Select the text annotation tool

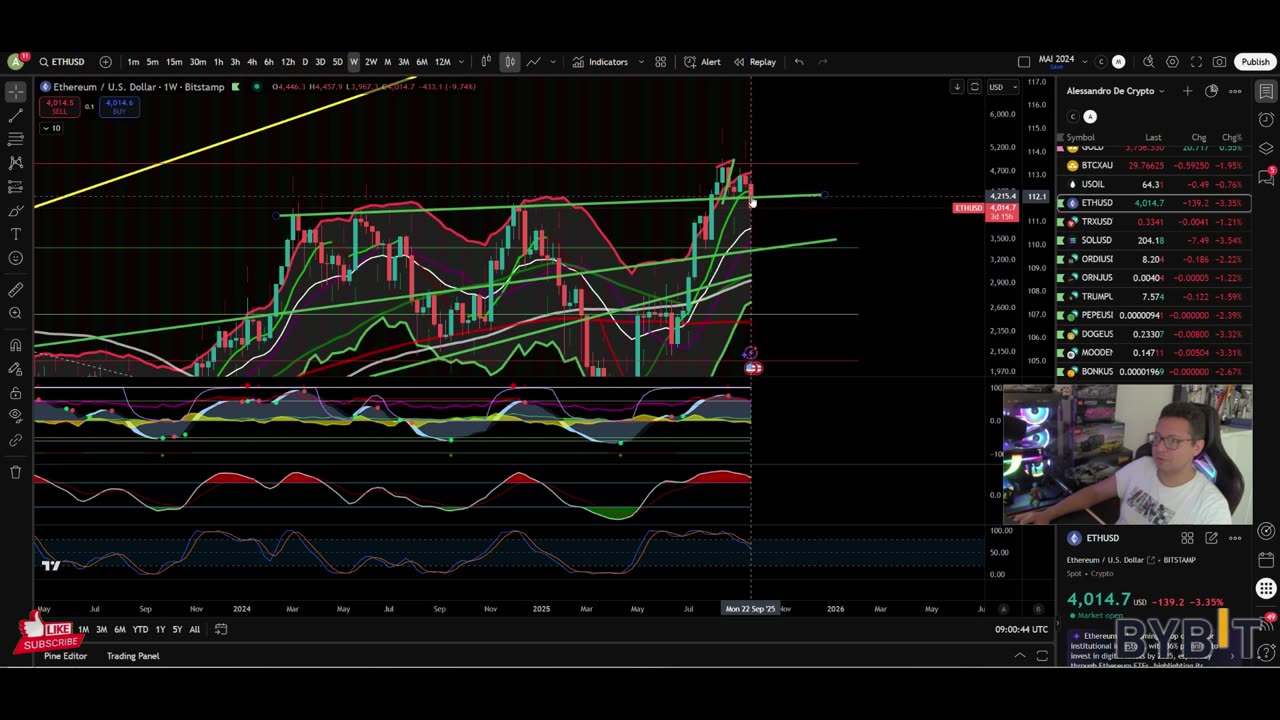point(16,234)
